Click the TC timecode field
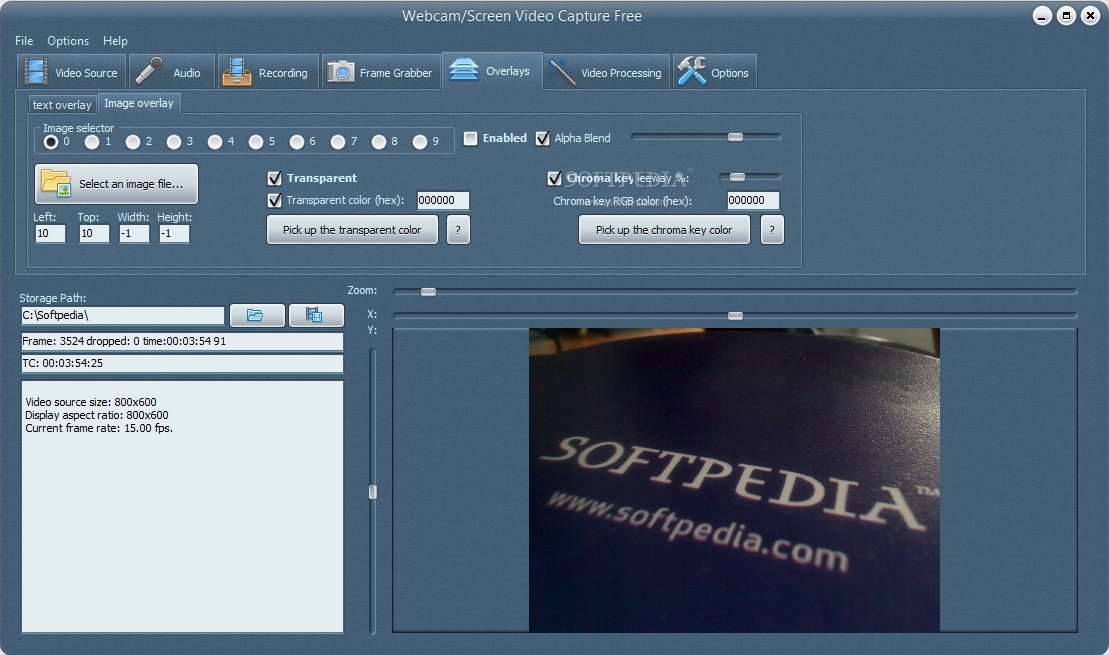Screen dimensions: 1109x655 (182, 364)
